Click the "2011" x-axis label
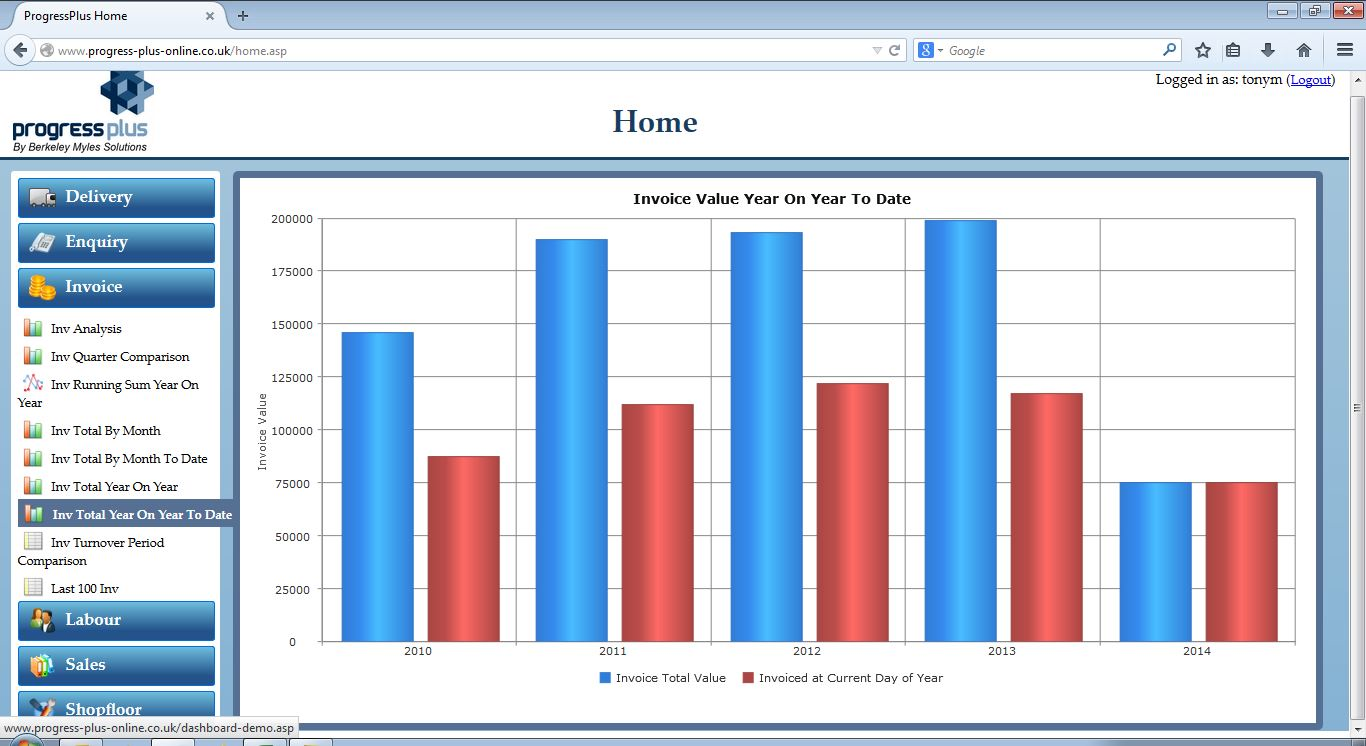The height and width of the screenshot is (746, 1366). [613, 651]
